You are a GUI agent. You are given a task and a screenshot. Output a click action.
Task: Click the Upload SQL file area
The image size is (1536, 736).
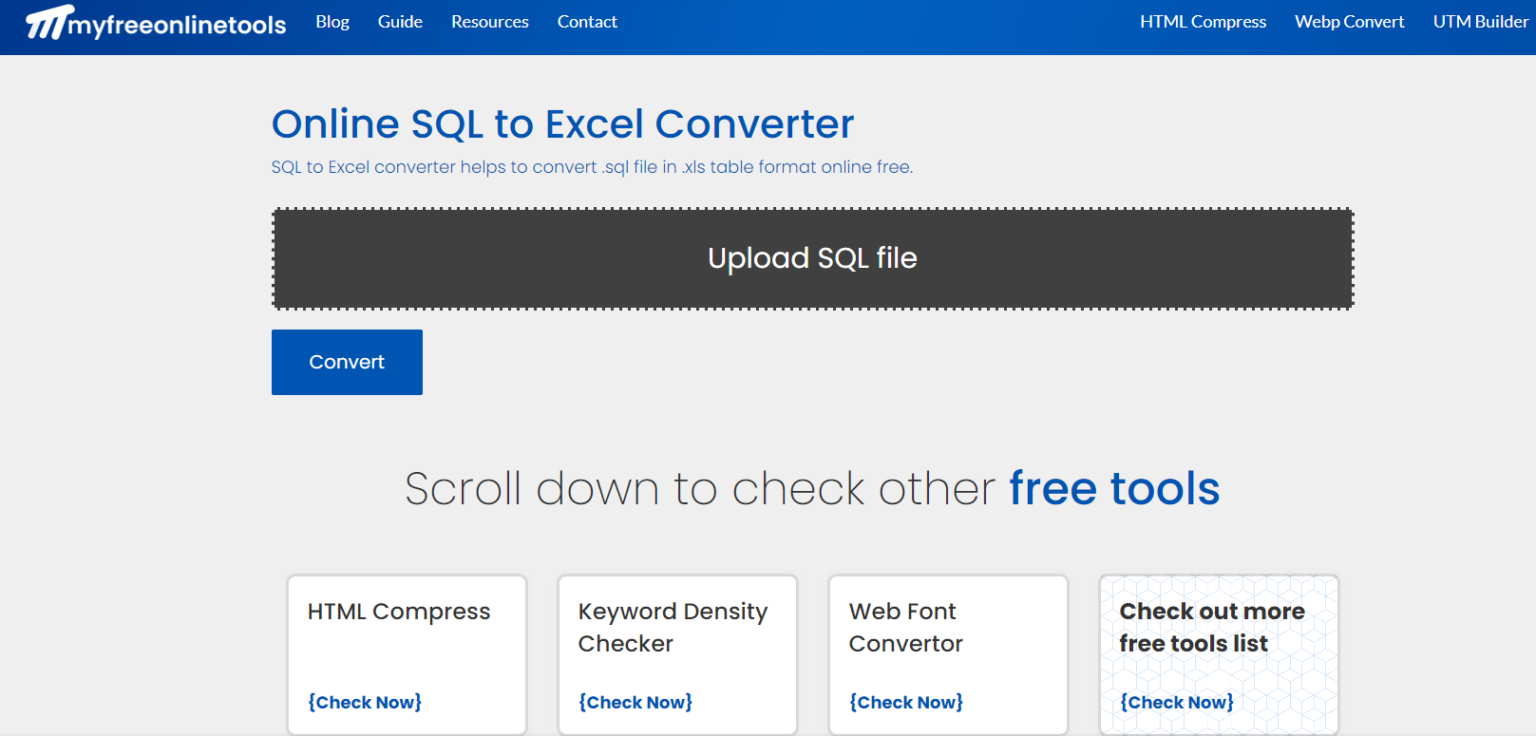point(812,258)
